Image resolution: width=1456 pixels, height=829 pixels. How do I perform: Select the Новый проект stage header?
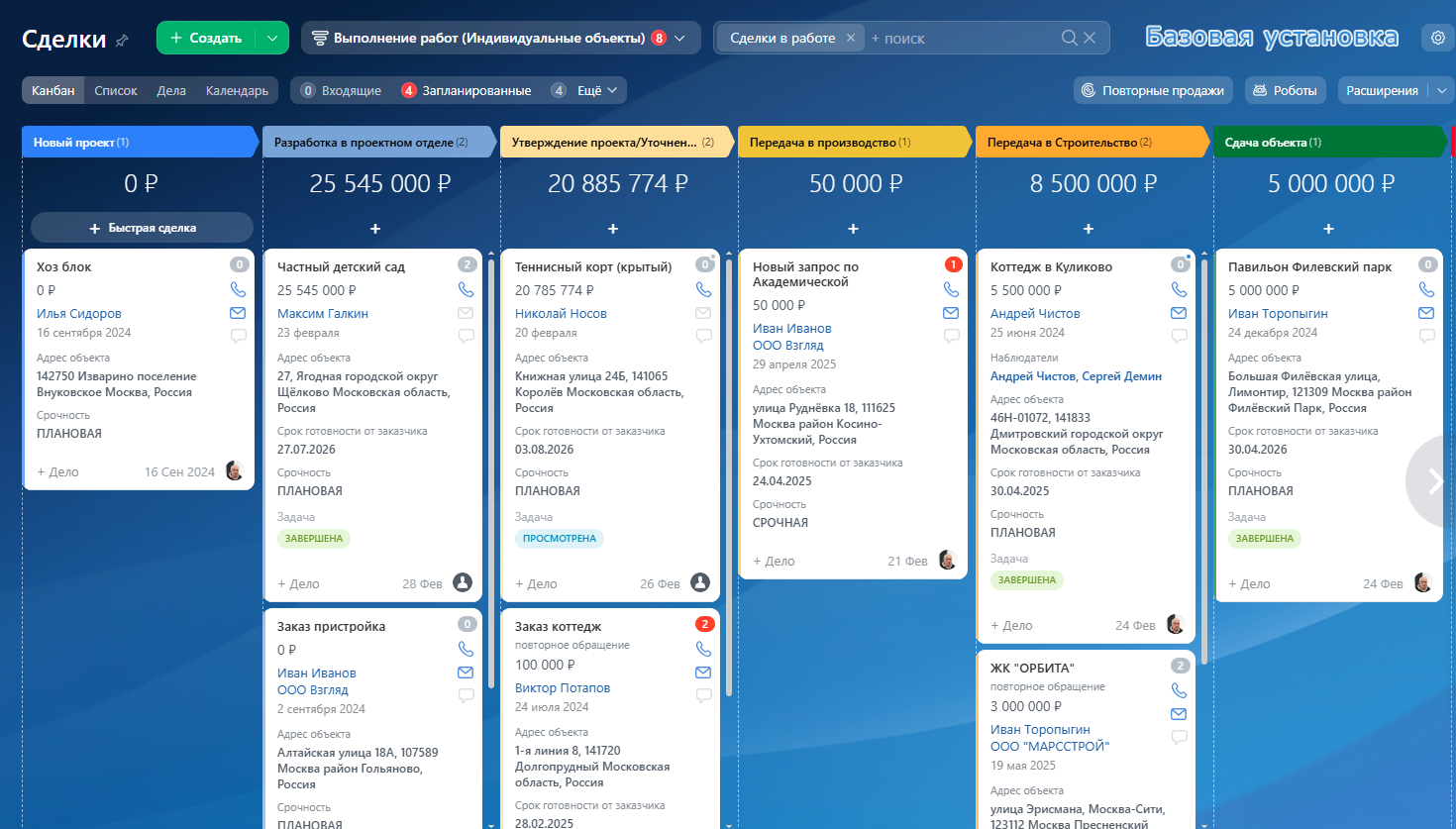(140, 142)
